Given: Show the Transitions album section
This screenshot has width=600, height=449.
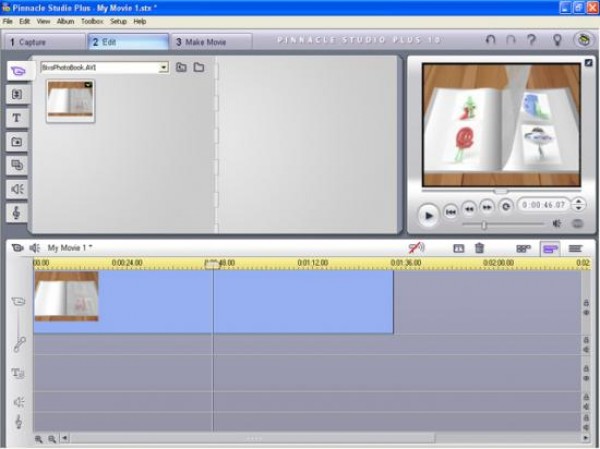Looking at the screenshot, I should 17,93.
